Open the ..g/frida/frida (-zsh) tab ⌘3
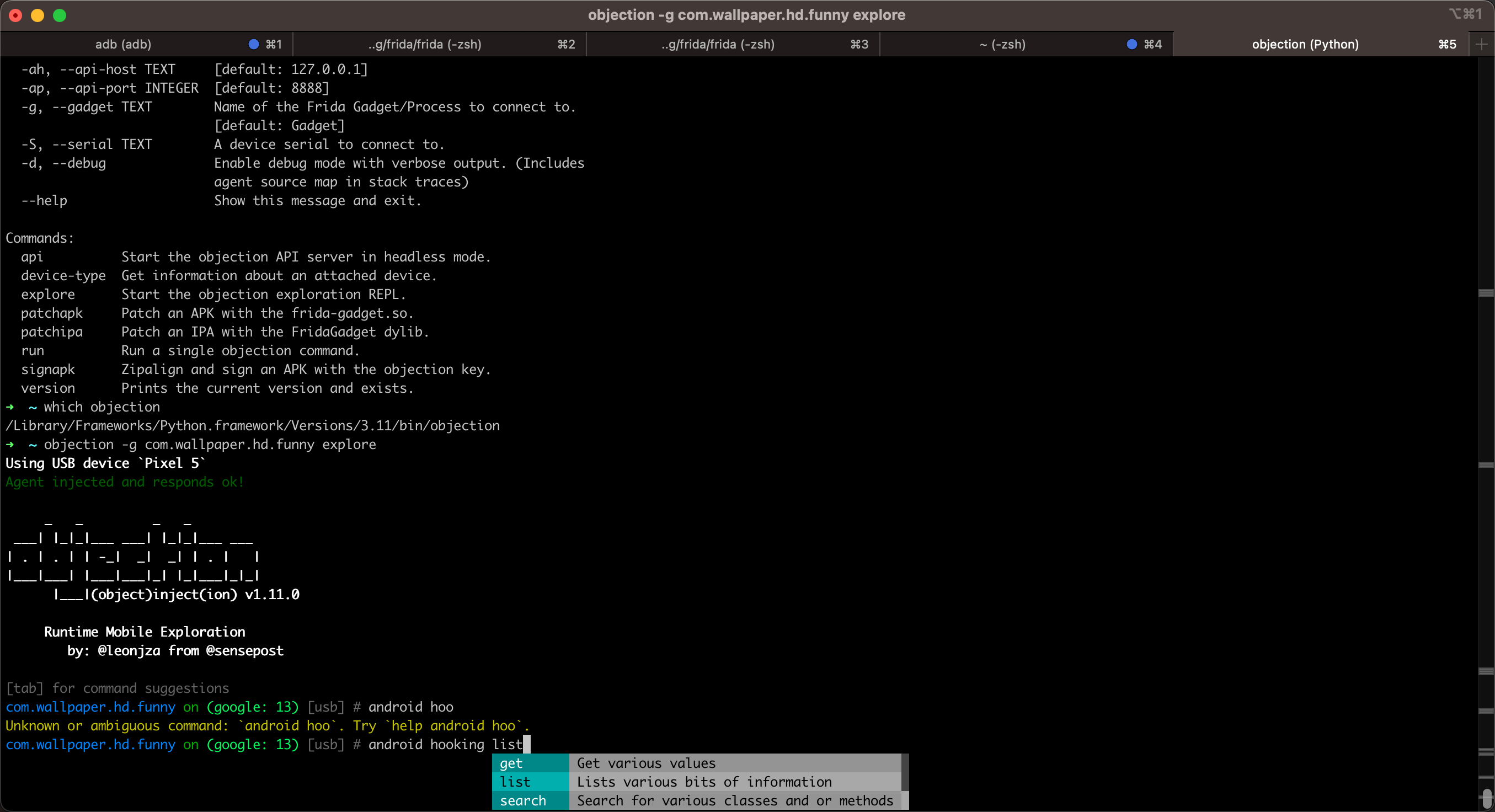 tap(733, 44)
